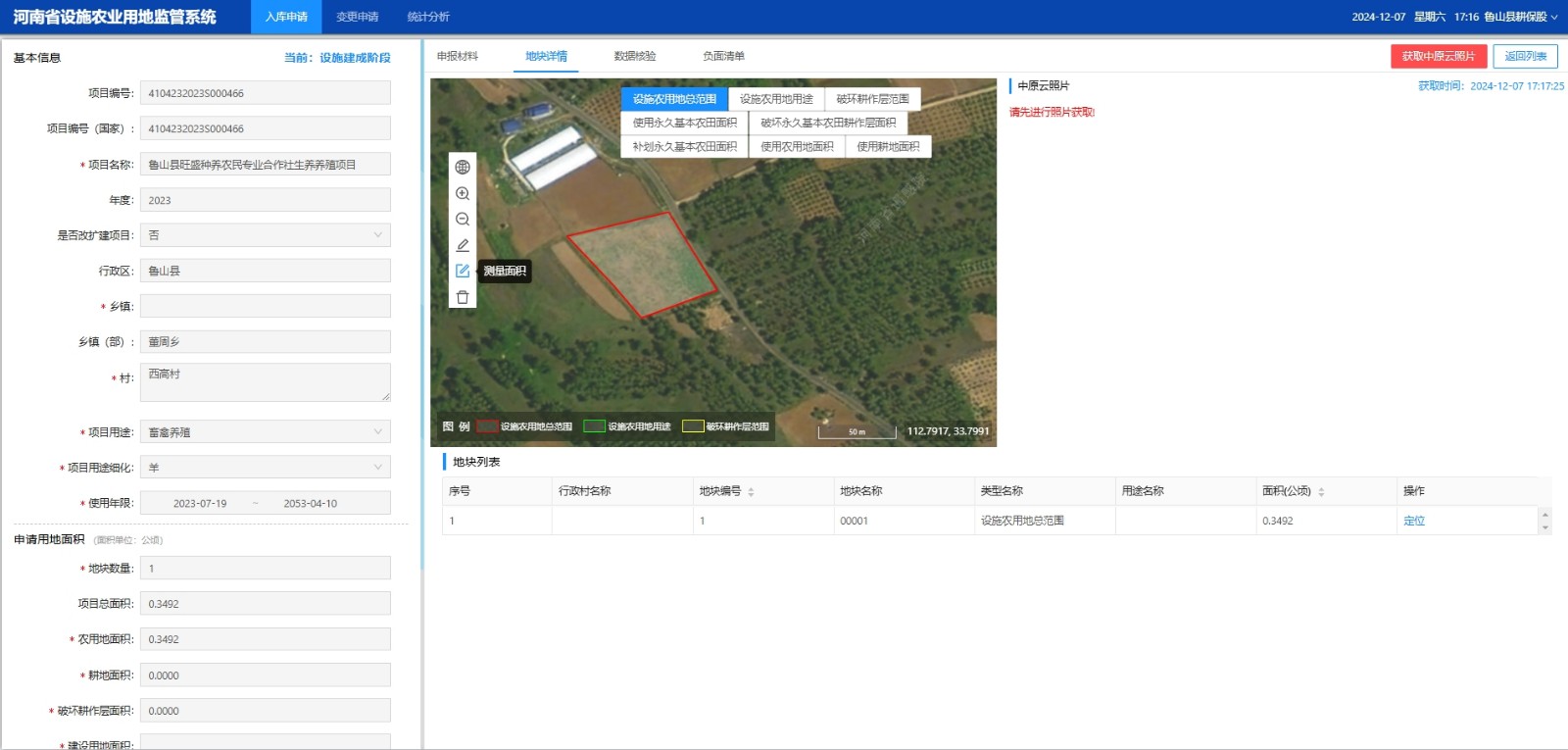Select the 设施农用地用途 layer button

(776, 99)
